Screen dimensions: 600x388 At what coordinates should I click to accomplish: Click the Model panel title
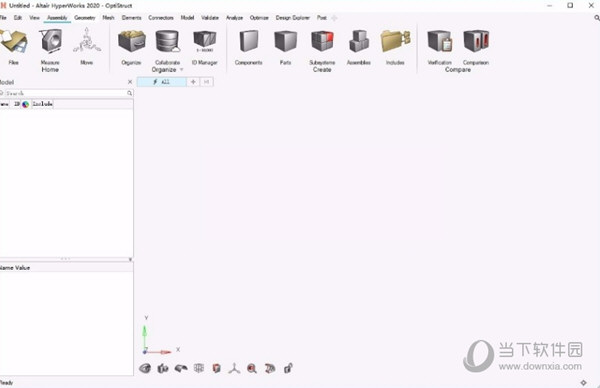pos(7,82)
